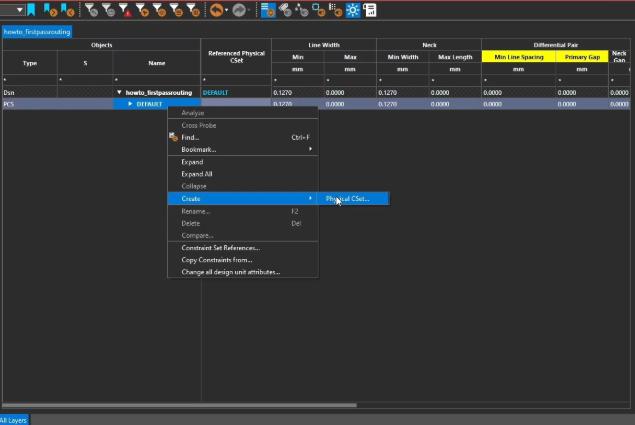The width and height of the screenshot is (635, 425).
Task: Click the grey Redo arrow
Action: [x=239, y=10]
